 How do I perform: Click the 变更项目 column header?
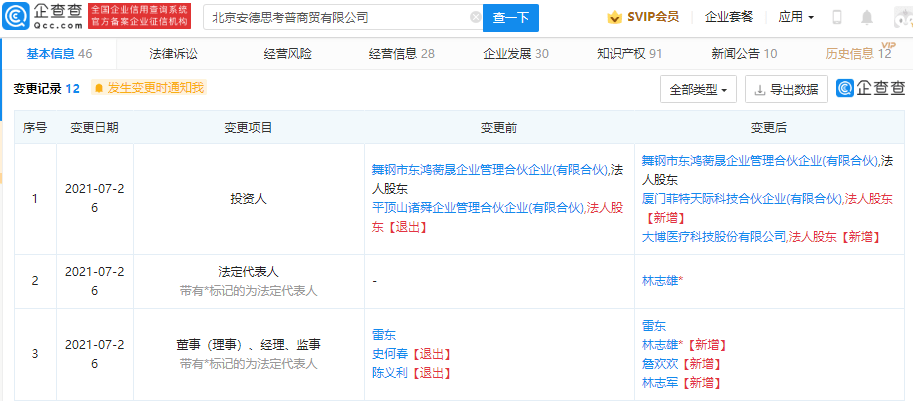coord(249,127)
